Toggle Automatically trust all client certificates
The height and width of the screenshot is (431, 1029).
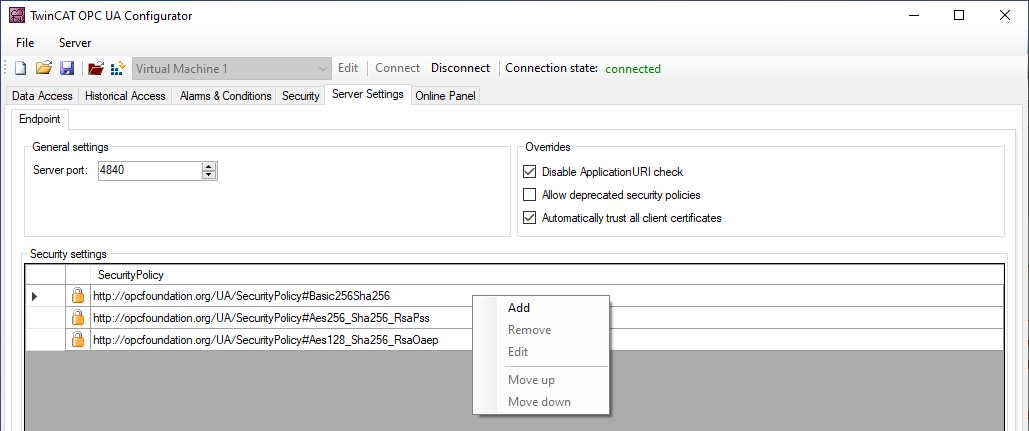[530, 218]
